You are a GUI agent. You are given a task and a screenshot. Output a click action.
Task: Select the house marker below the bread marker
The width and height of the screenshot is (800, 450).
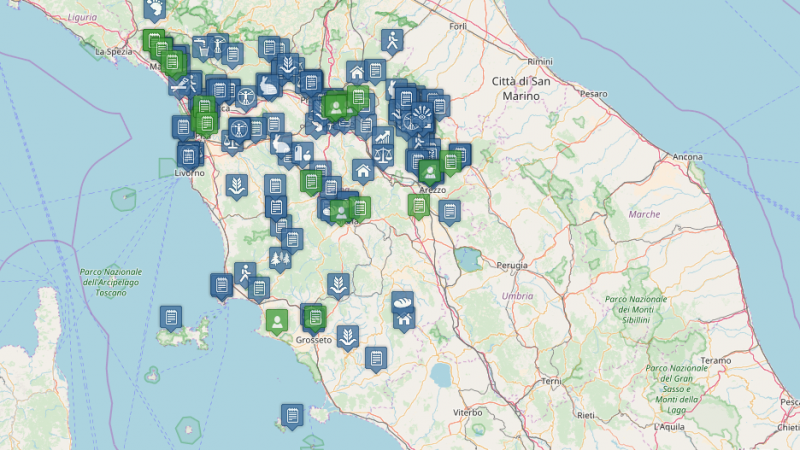[403, 320]
